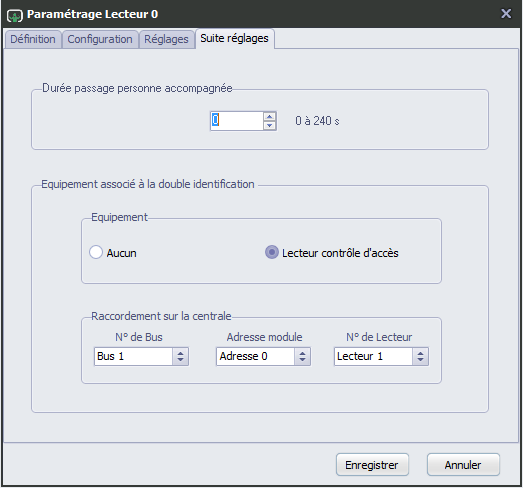Image resolution: width=523 pixels, height=488 pixels.
Task: Click the Lecteur 1 combo box field
Action: 373,356
